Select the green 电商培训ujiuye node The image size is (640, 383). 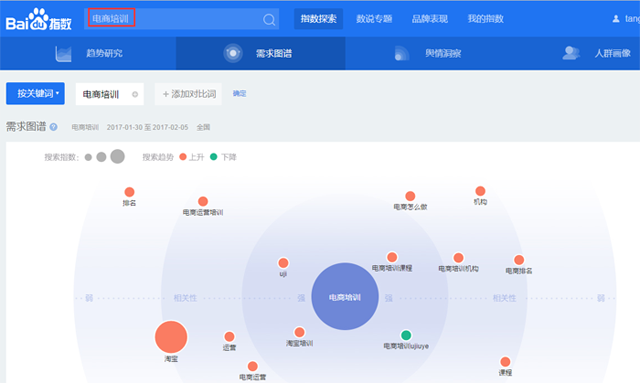pos(406,335)
